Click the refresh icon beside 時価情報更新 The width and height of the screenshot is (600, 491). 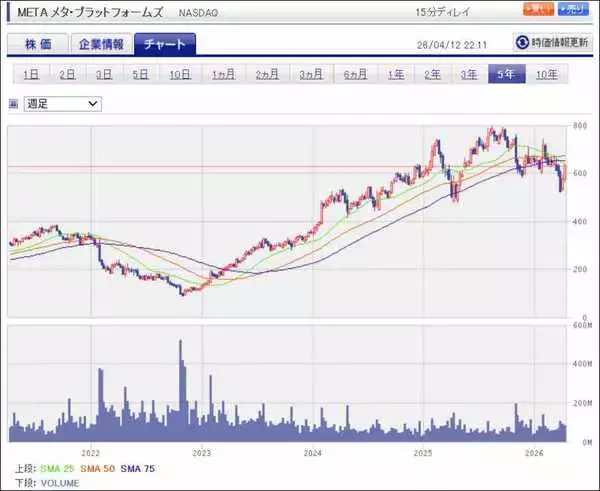click(x=523, y=42)
